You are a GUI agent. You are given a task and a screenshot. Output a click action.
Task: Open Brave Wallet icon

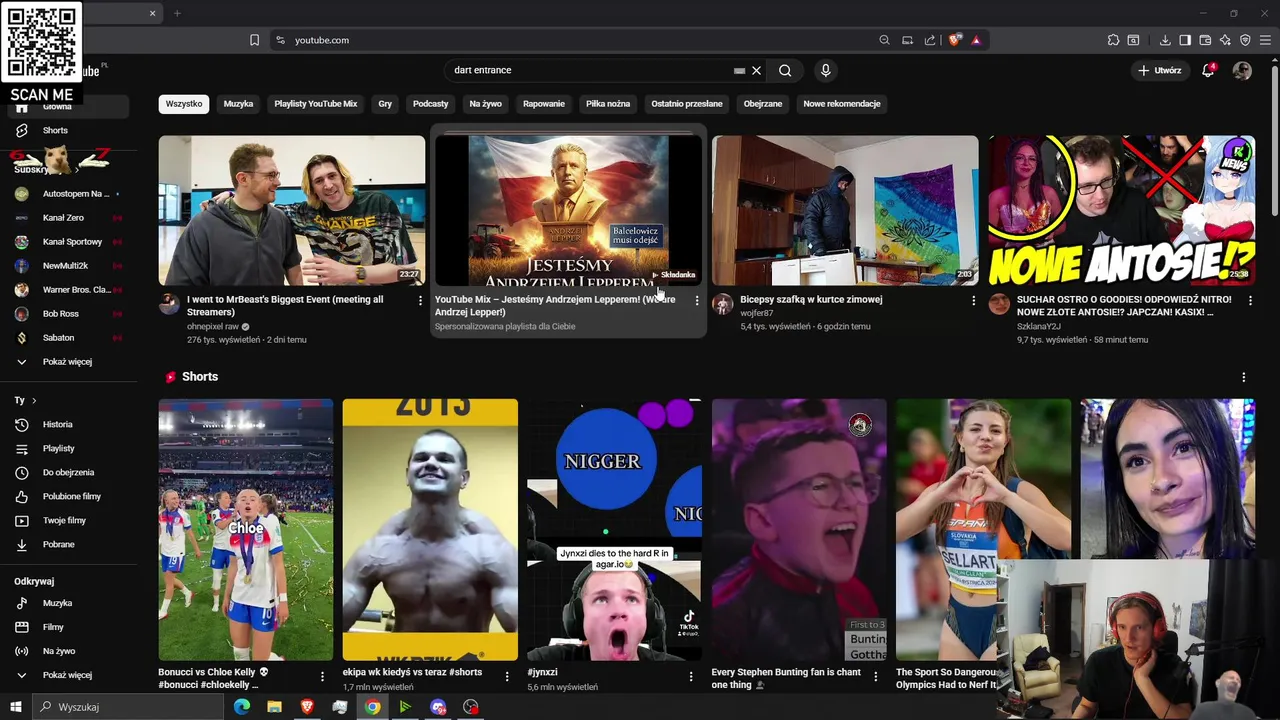pyautogui.click(x=1205, y=40)
